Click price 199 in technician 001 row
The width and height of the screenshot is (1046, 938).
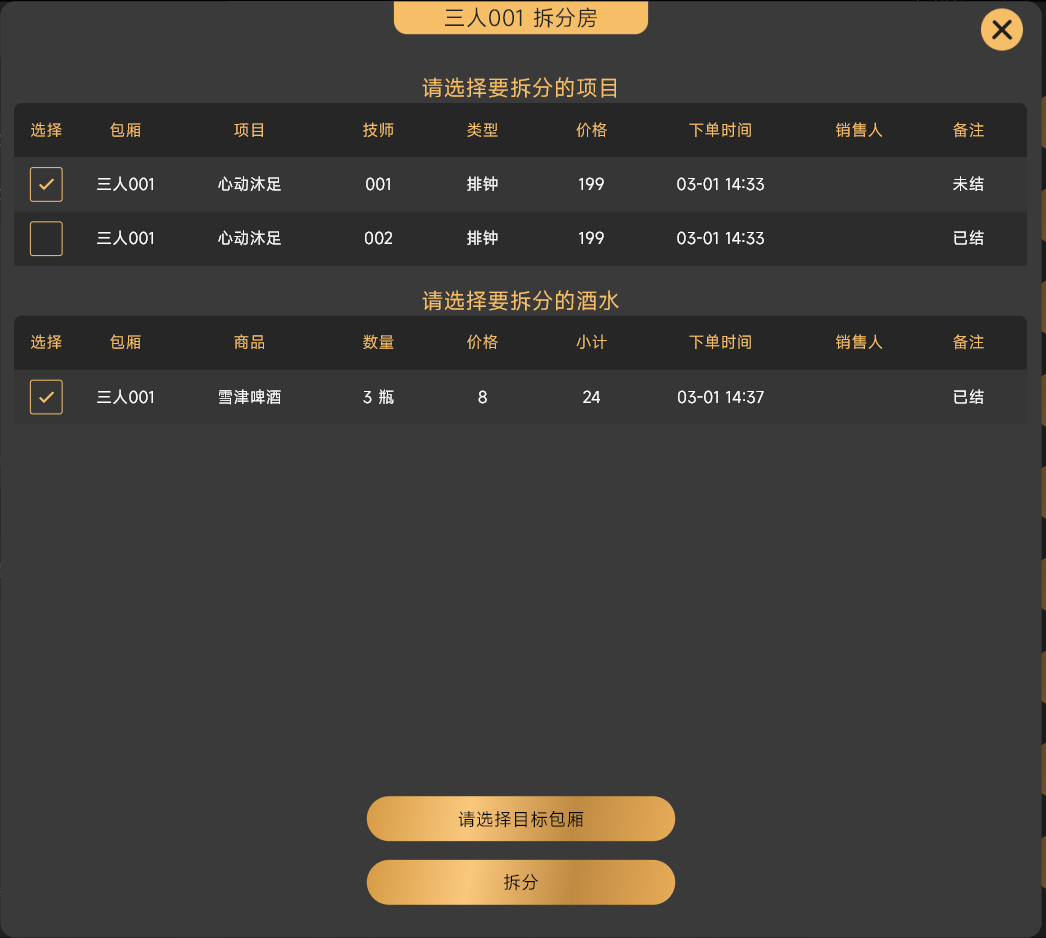tap(591, 184)
